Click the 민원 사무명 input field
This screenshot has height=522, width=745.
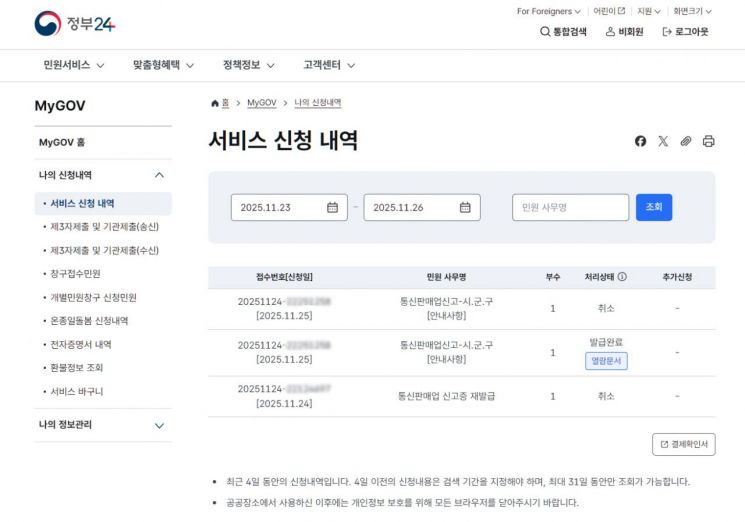pyautogui.click(x=570, y=208)
